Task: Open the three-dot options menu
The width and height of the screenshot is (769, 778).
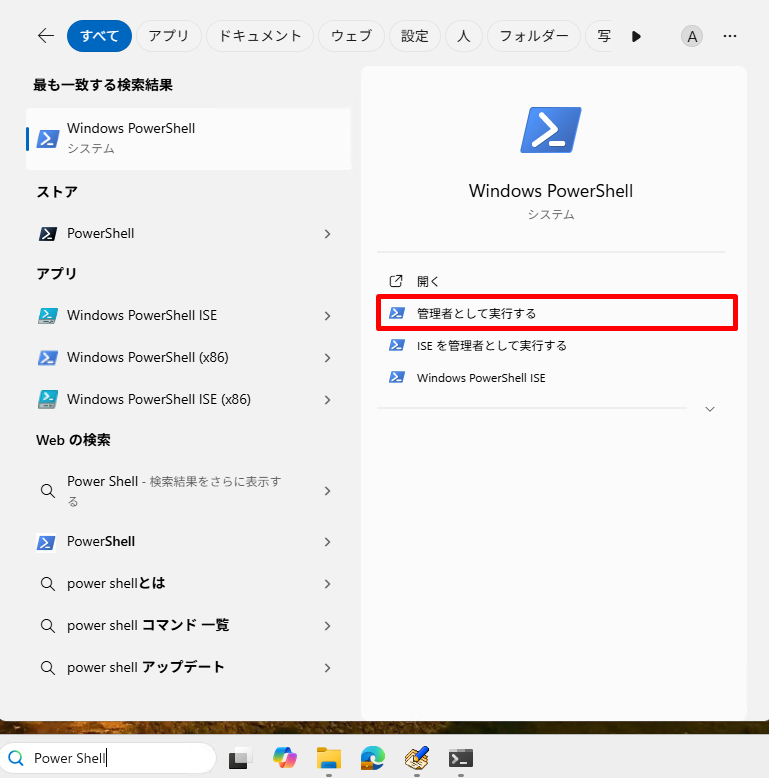Action: (730, 36)
